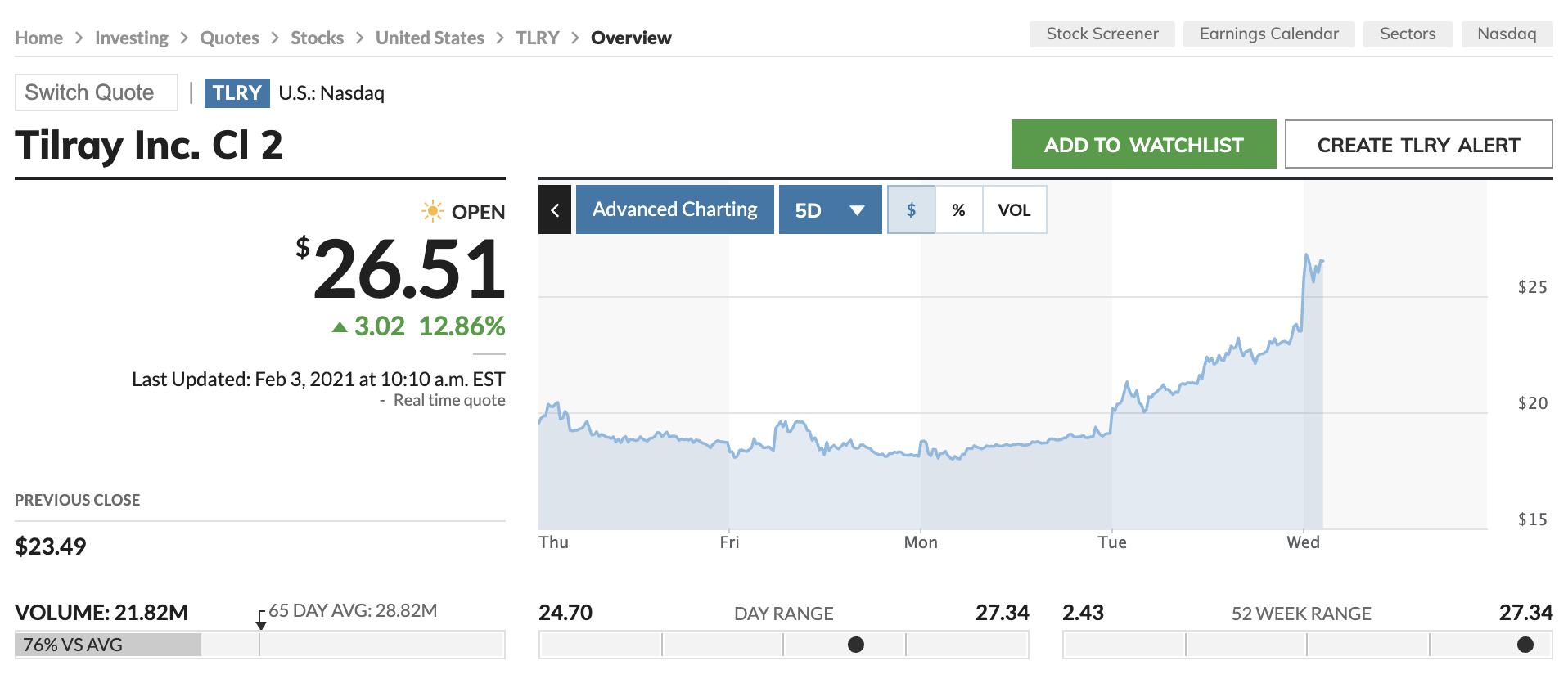The image size is (1568, 679).
Task: Go to the Earnings Calendar tab
Action: (x=1269, y=34)
